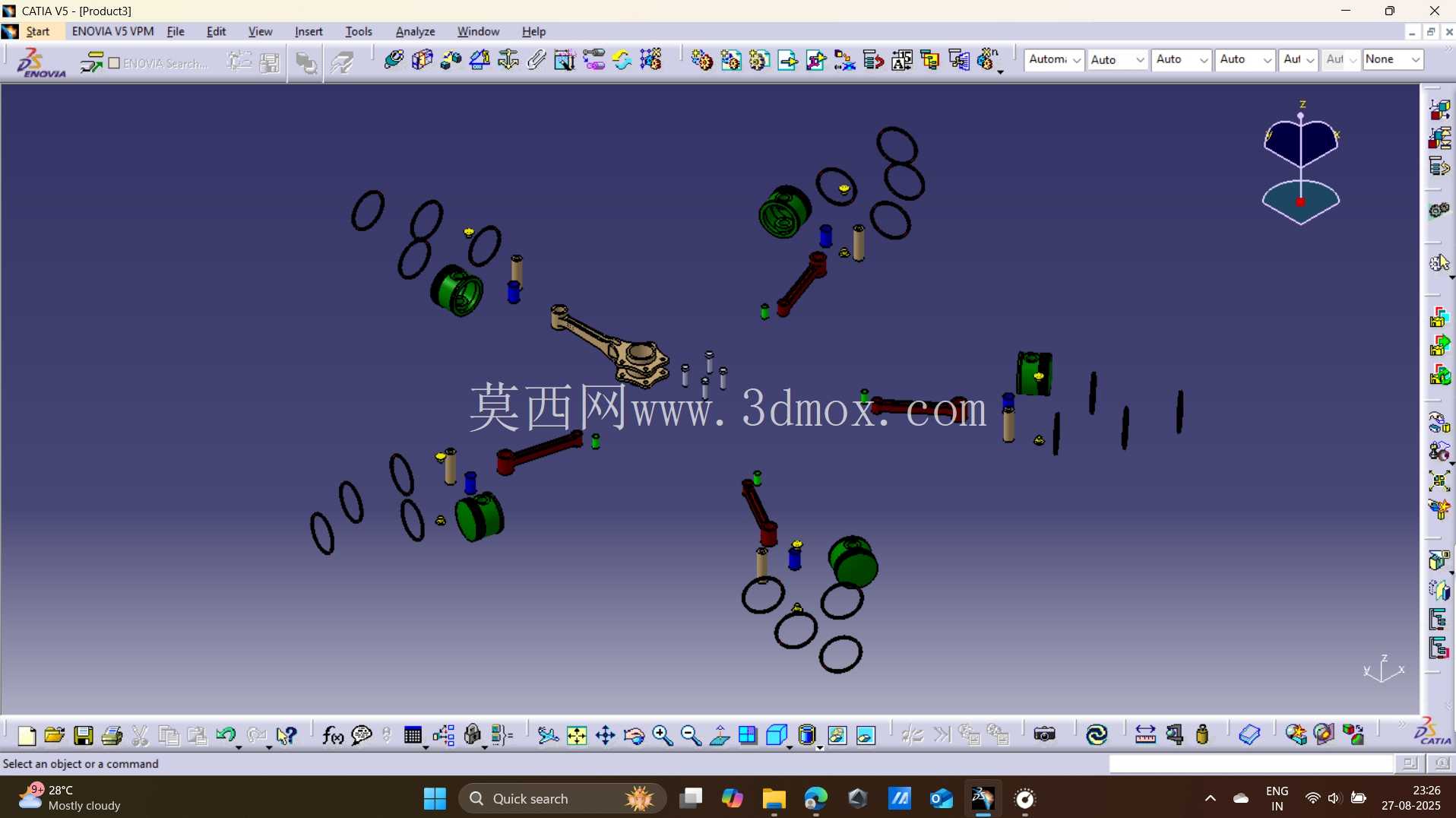Capture the view with camera icon
The width and height of the screenshot is (1456, 818).
(x=1045, y=734)
